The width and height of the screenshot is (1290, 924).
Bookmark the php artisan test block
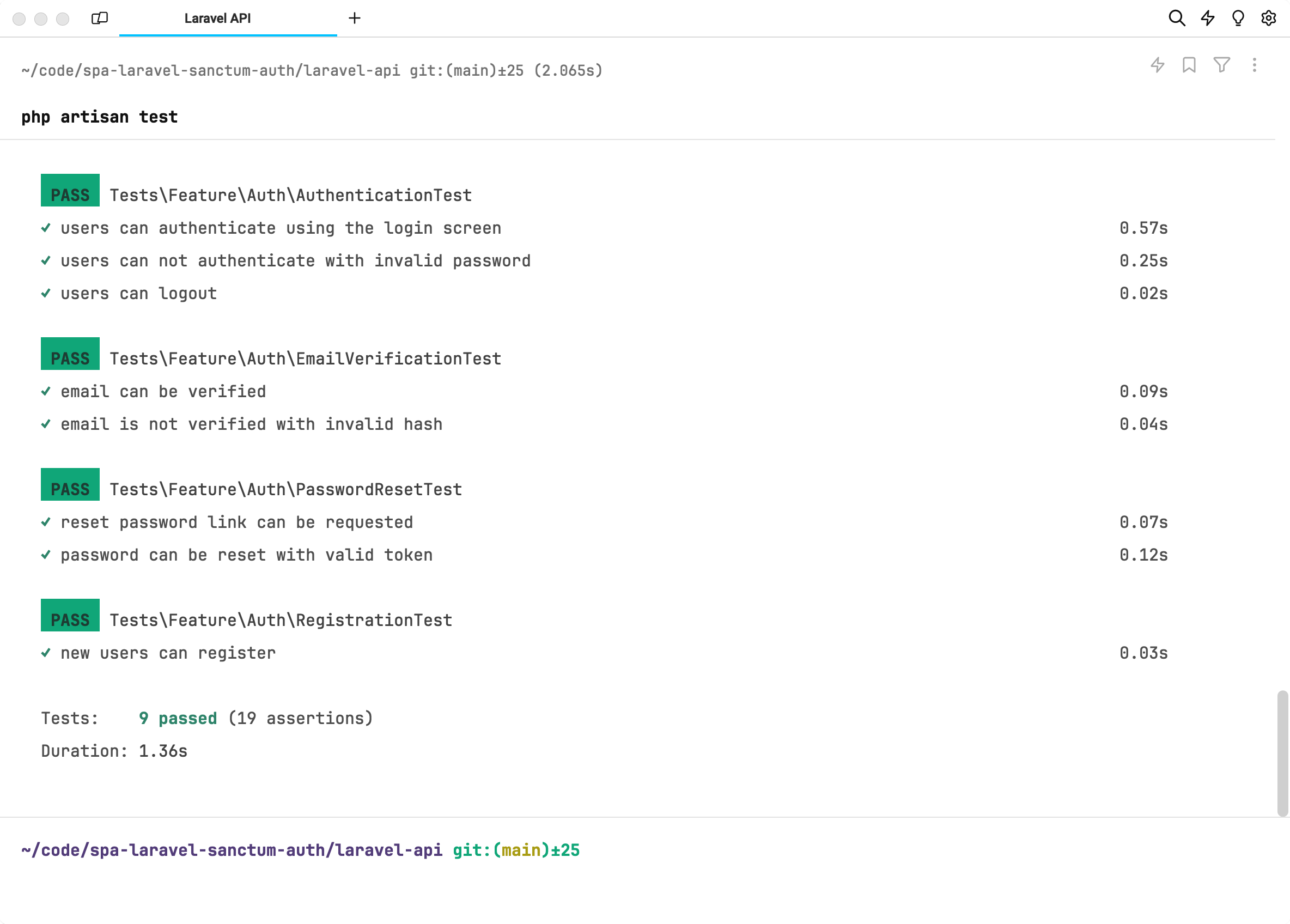coord(1189,65)
